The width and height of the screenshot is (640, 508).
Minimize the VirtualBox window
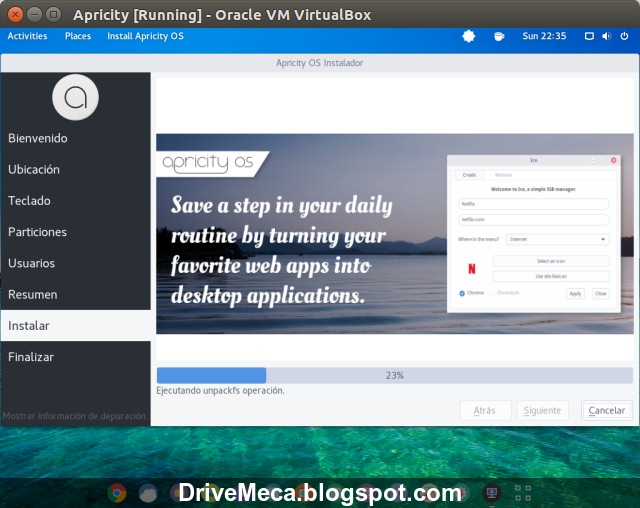click(34, 15)
